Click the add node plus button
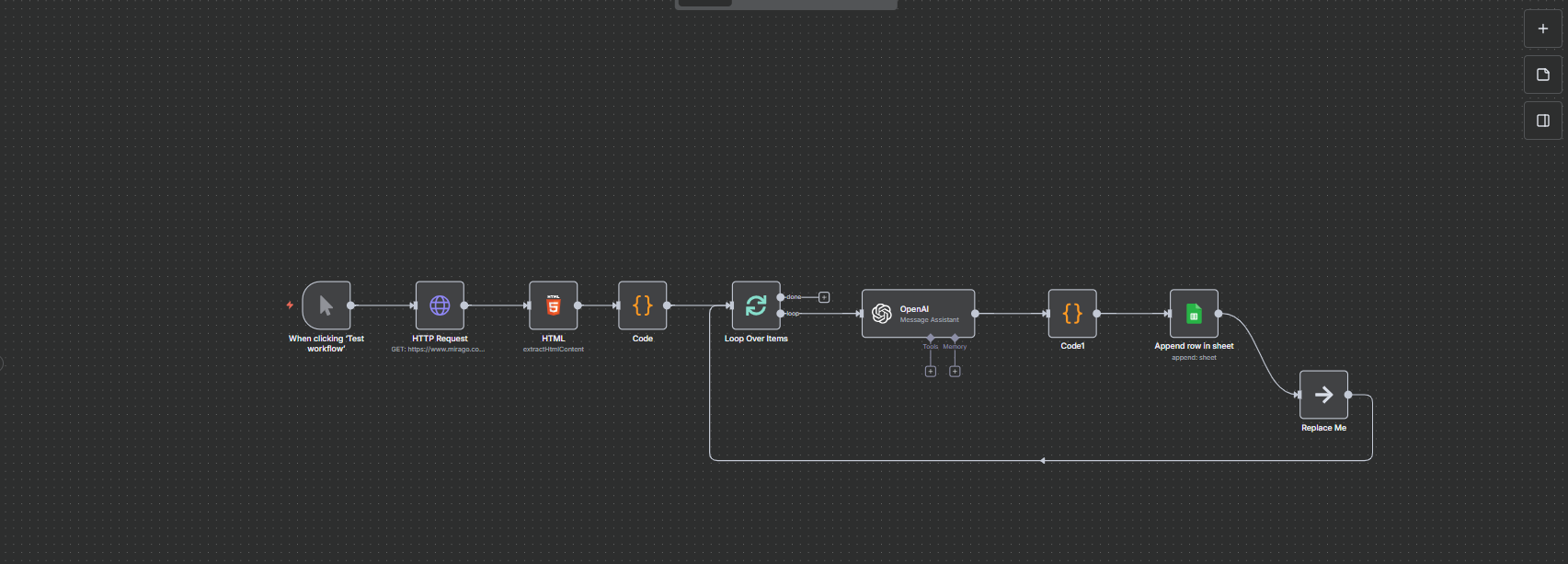 coord(1542,29)
